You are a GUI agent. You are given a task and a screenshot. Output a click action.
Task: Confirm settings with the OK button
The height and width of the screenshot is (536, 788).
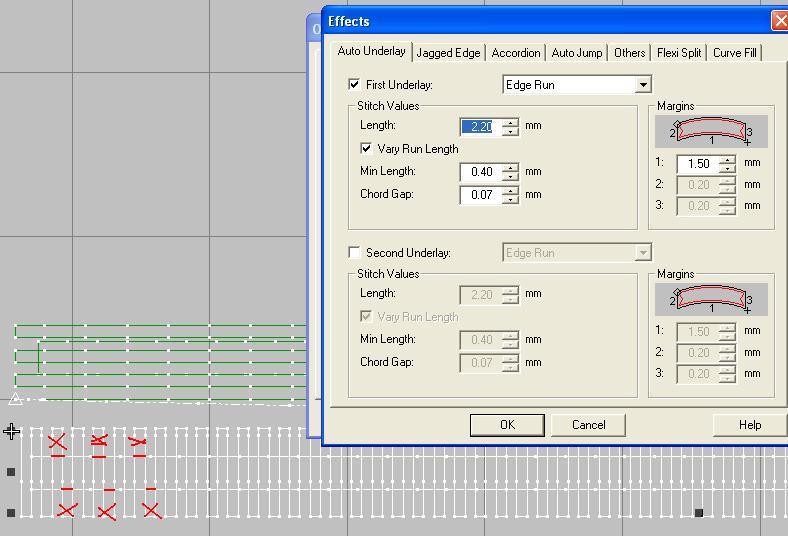507,425
